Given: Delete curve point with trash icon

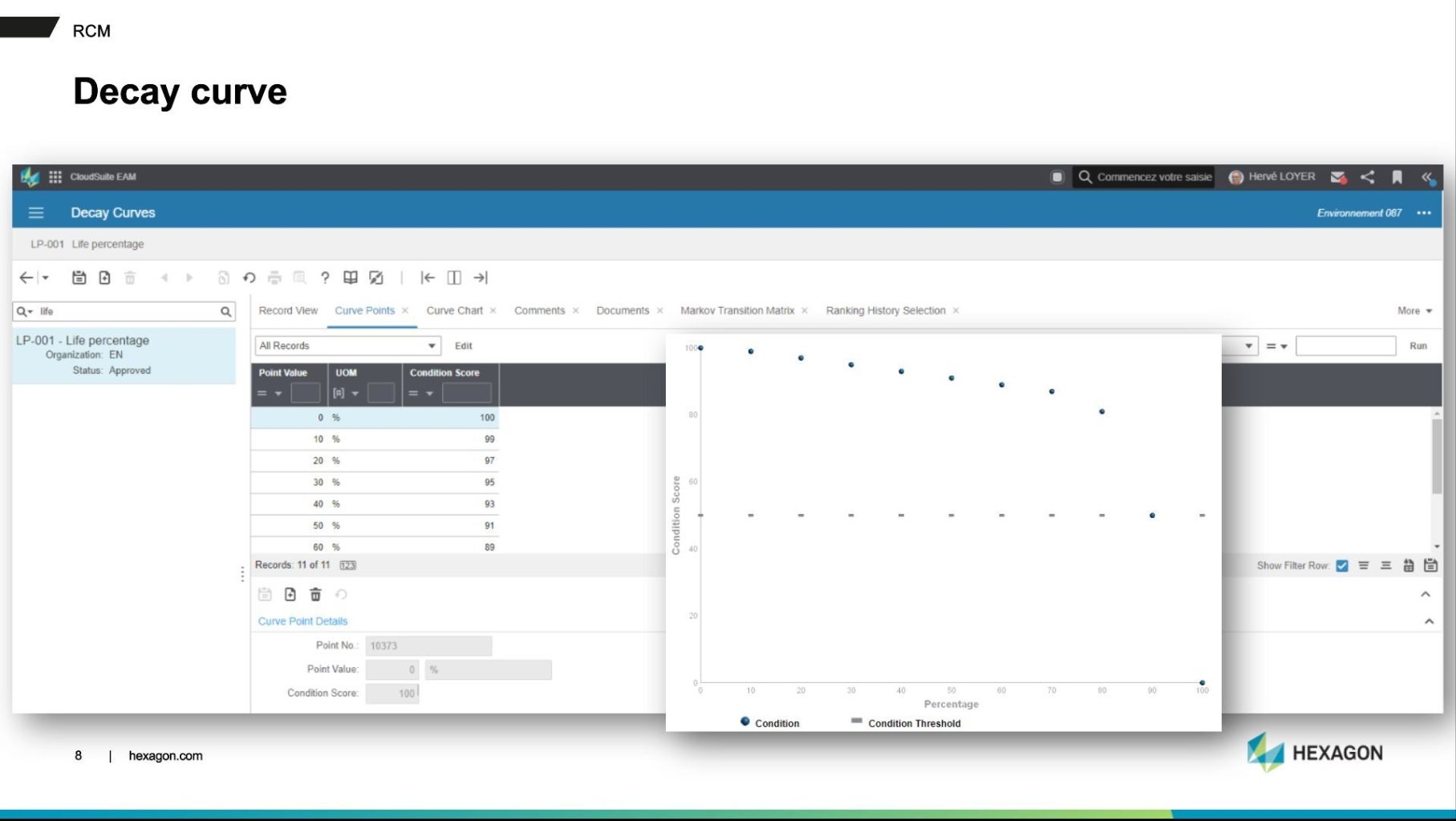Looking at the screenshot, I should (x=315, y=594).
